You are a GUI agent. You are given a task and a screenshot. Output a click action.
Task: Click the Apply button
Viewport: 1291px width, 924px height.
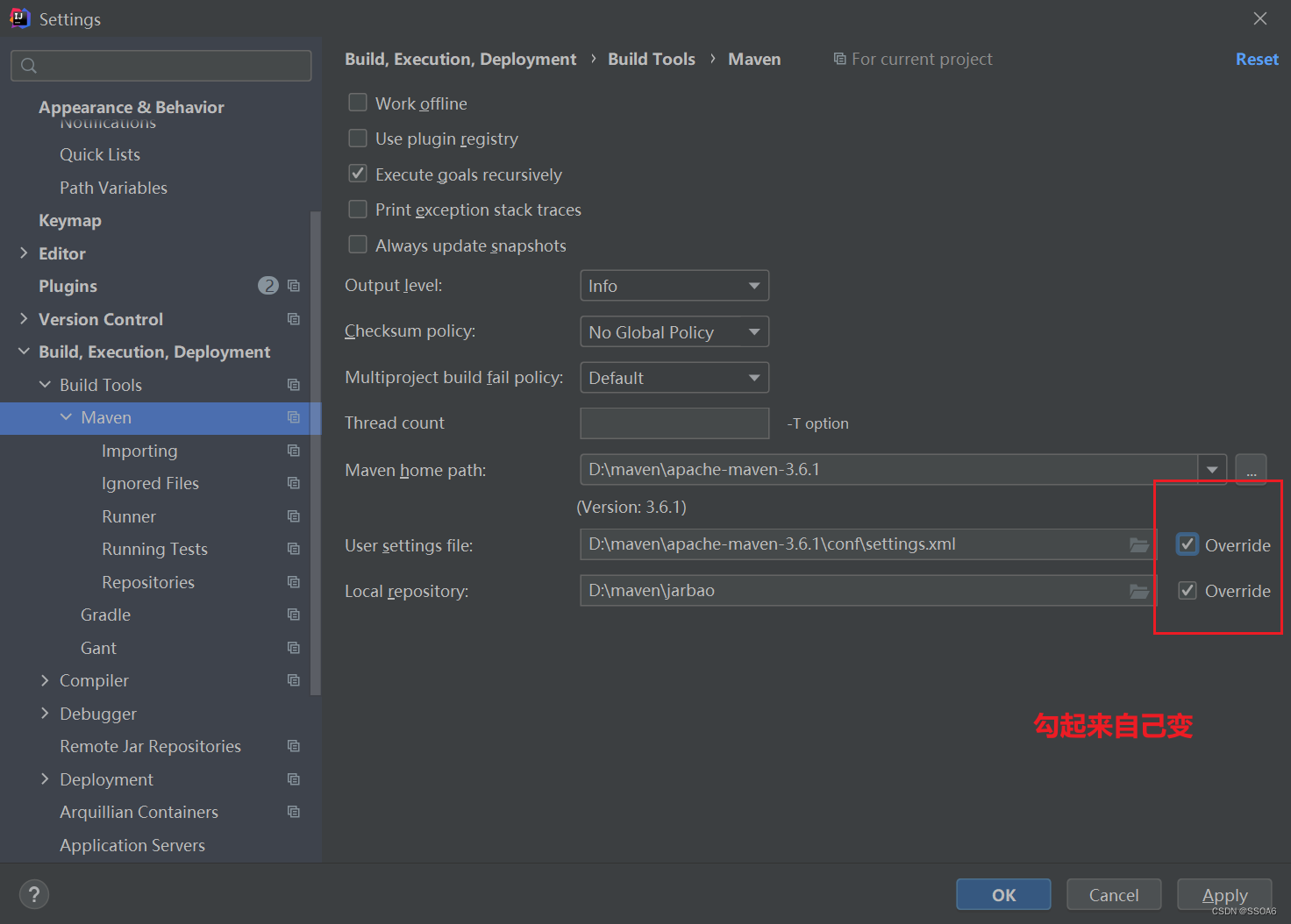coord(1224,894)
